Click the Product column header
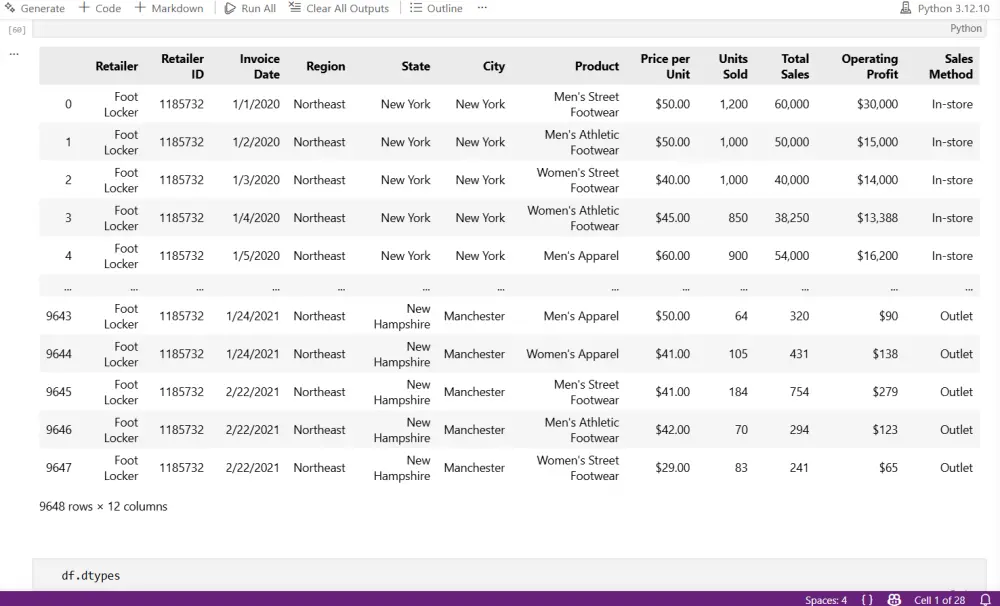The width and height of the screenshot is (1000, 606). pyautogui.click(x=597, y=66)
